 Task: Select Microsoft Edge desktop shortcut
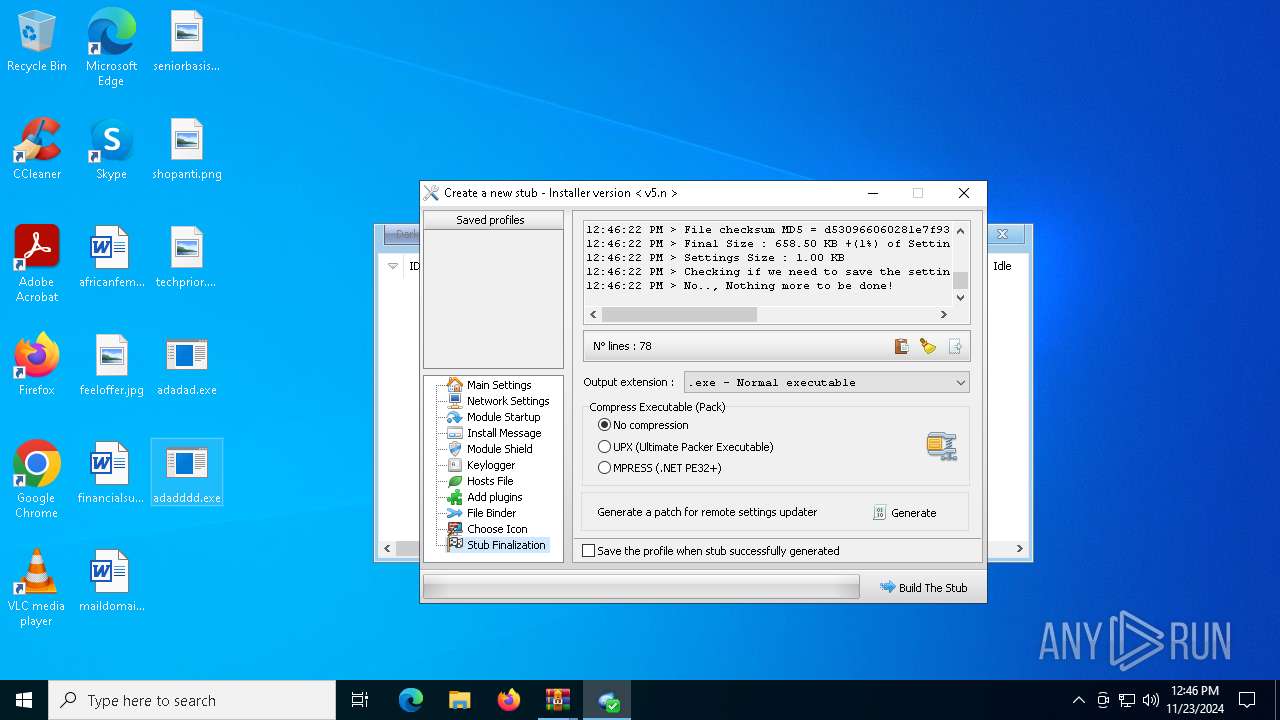pyautogui.click(x=111, y=48)
